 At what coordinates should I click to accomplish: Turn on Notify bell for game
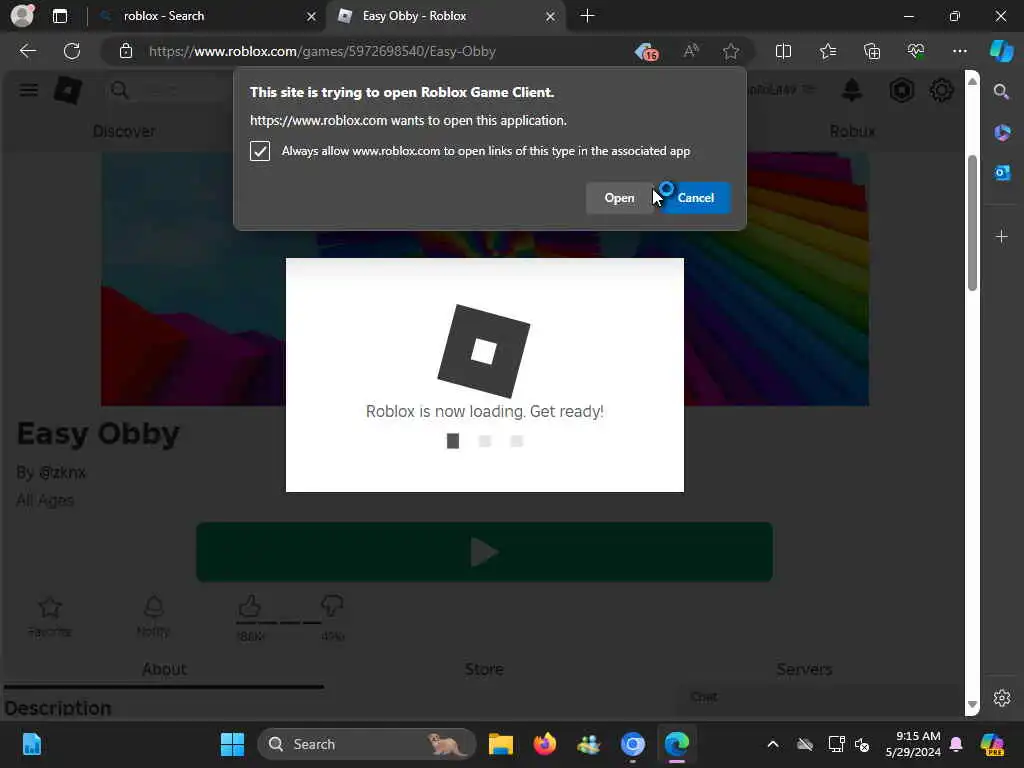tap(153, 616)
